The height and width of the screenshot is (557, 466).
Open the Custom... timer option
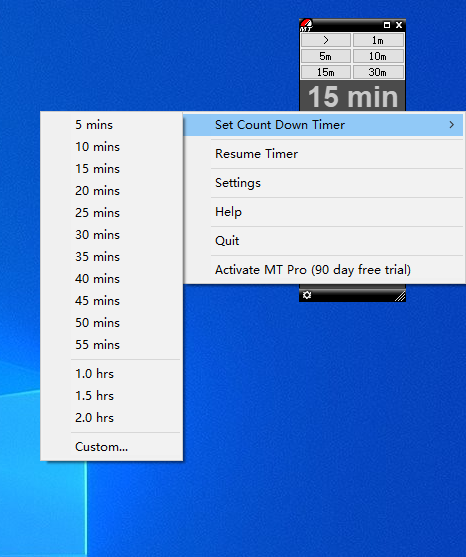pos(112,447)
